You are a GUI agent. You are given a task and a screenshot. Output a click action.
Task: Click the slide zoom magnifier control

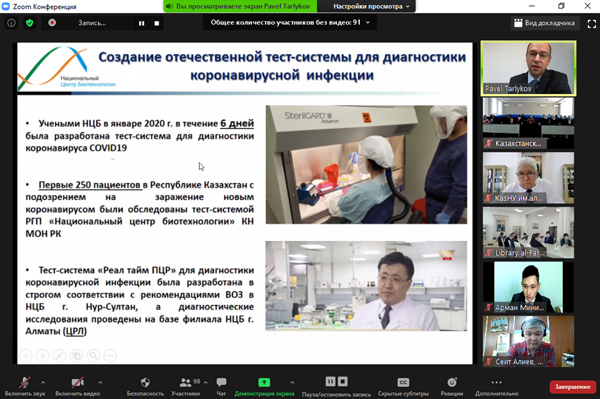pyautogui.click(x=93, y=356)
